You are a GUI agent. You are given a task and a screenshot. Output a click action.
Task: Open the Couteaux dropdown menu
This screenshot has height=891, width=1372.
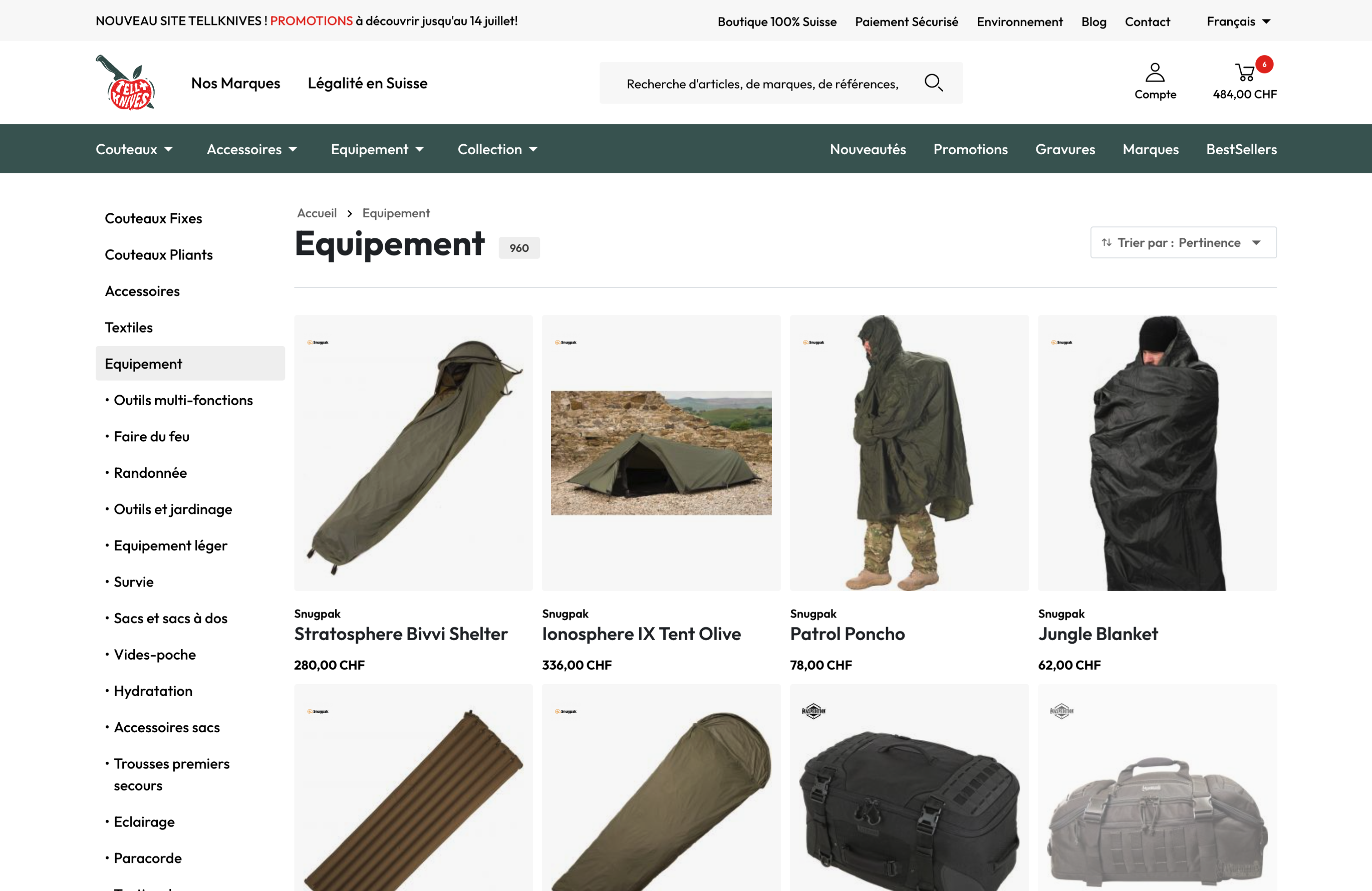[x=134, y=149]
